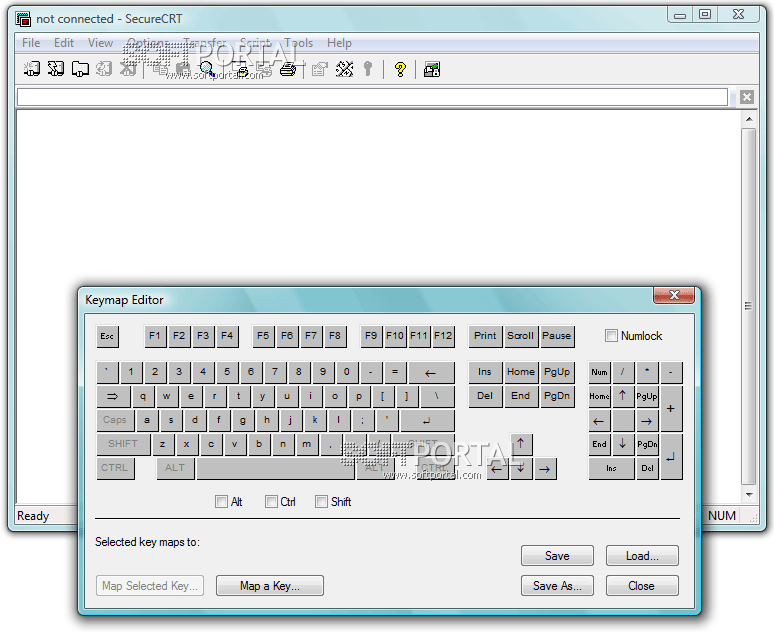Select the Print key on the keymap
The image size is (774, 632).
click(x=486, y=336)
